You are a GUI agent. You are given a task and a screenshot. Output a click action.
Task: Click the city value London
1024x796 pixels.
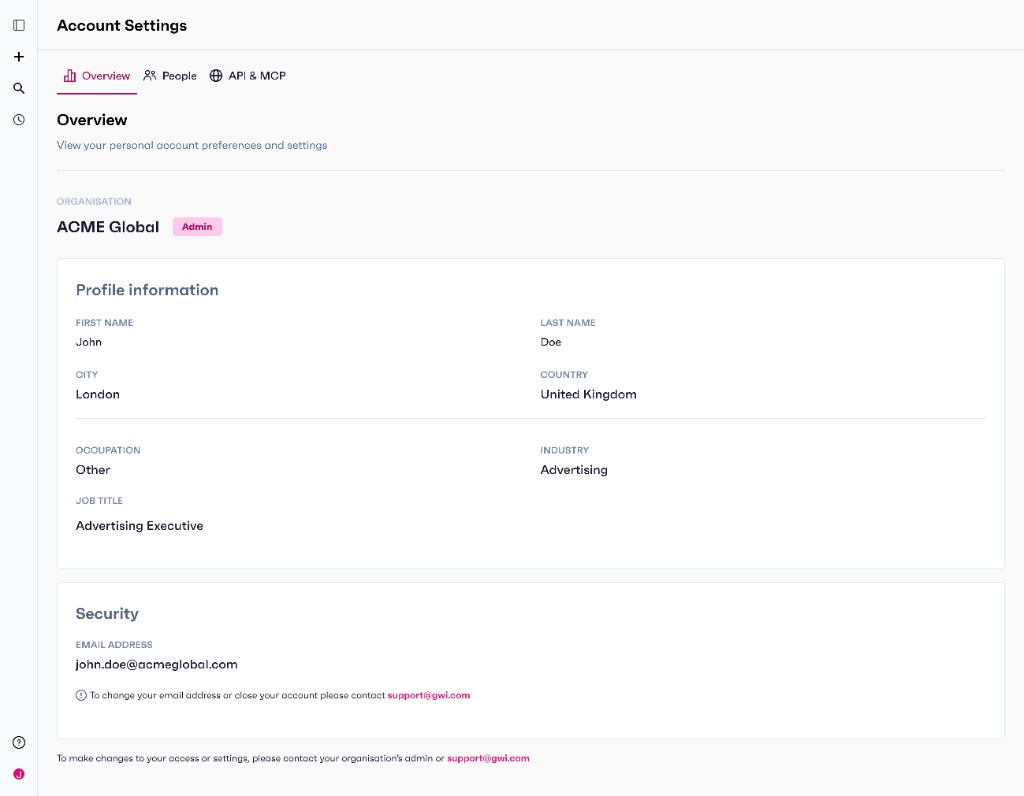pyautogui.click(x=97, y=394)
